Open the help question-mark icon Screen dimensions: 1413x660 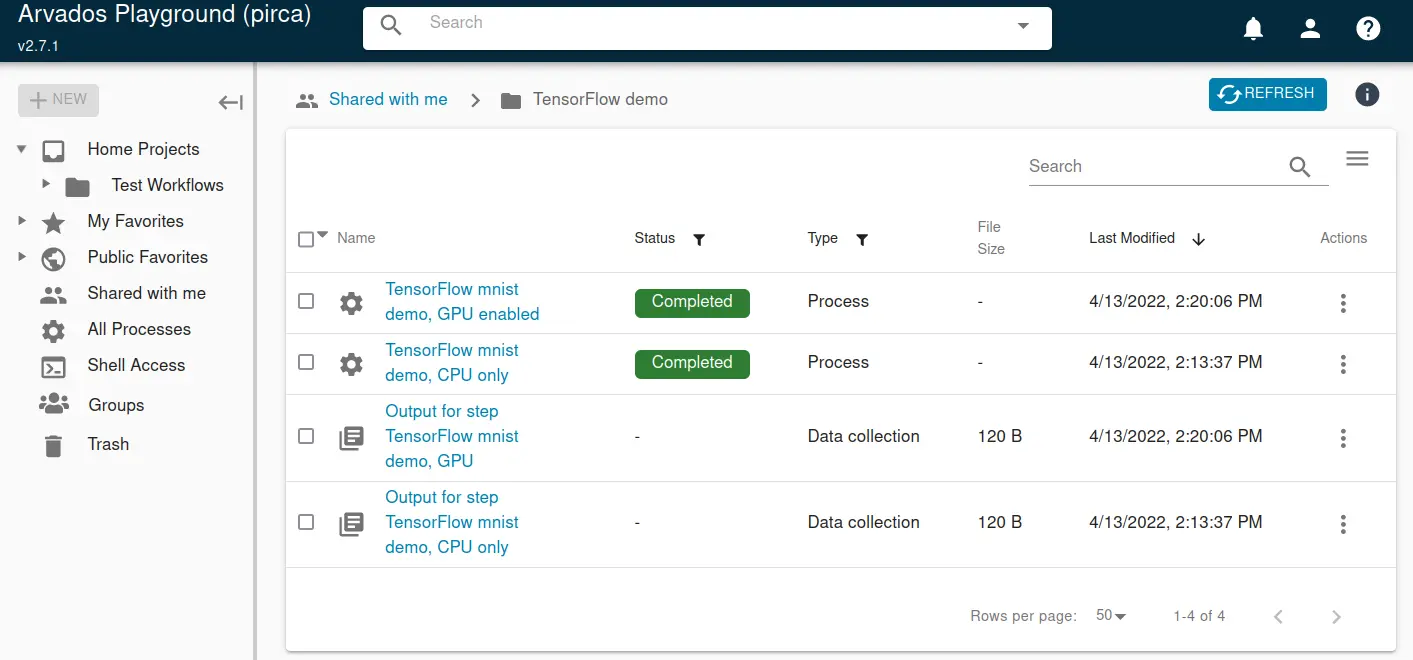pos(1368,28)
